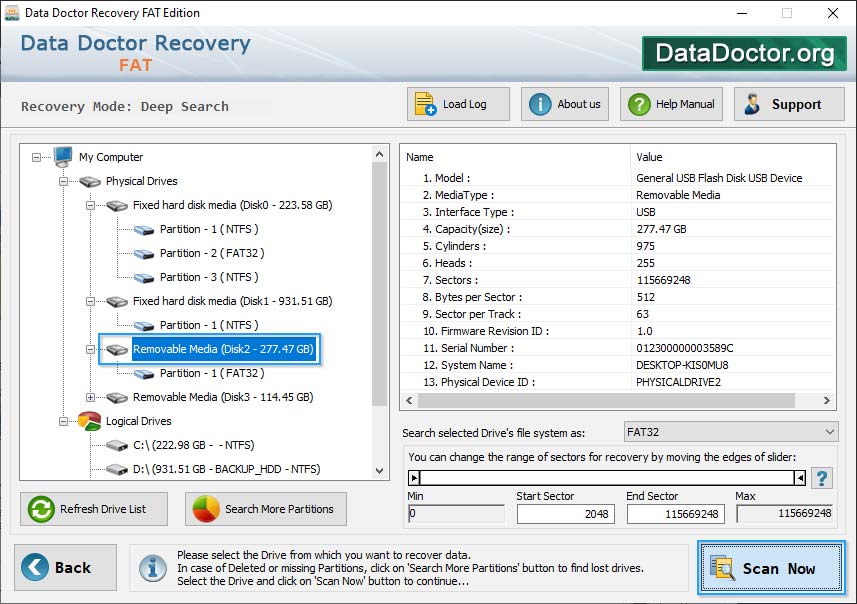The image size is (857, 604).
Task: Click the System Name value DESKTOP-KIS0MU8
Action: (682, 365)
